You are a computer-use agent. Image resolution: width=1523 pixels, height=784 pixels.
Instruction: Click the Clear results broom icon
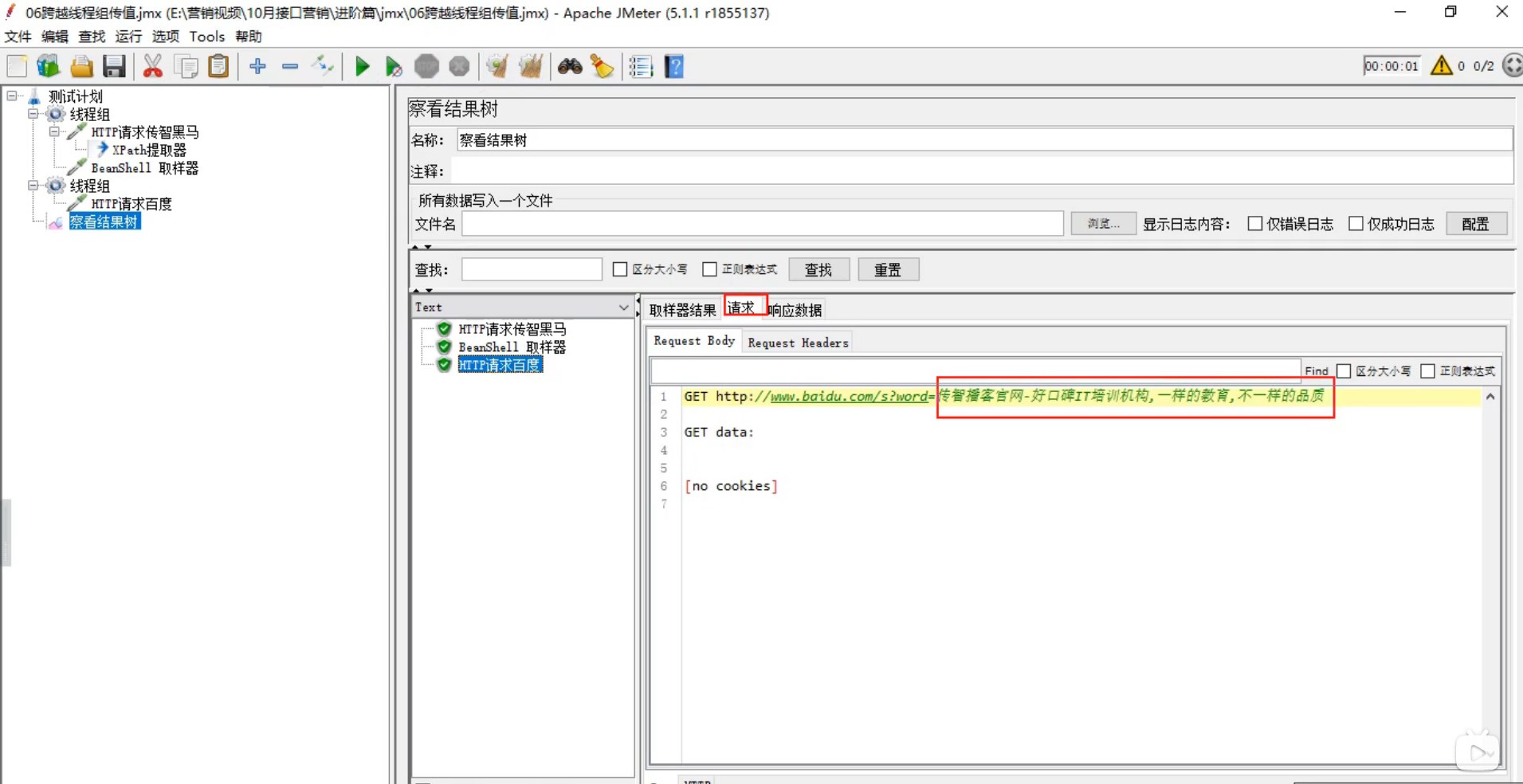[x=498, y=66]
